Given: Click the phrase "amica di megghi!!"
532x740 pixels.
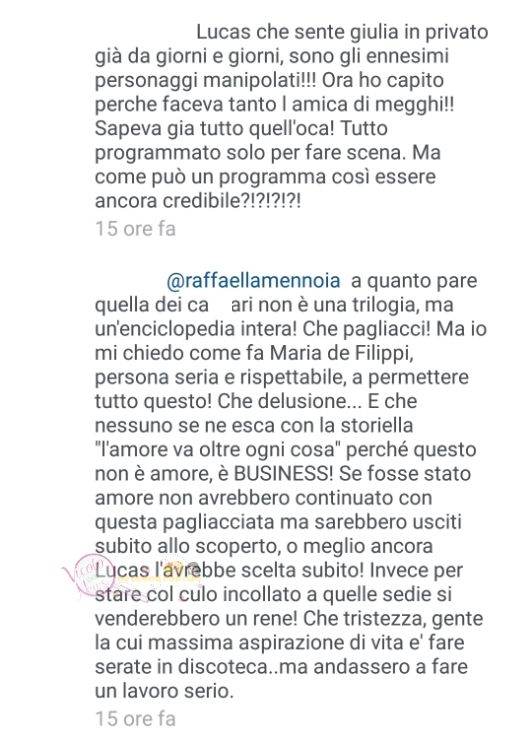Looking at the screenshot, I should (x=373, y=104).
